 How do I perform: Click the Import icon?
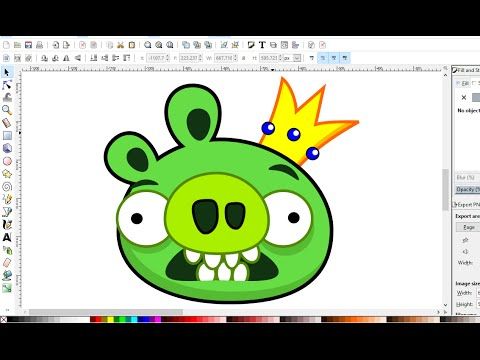pos(56,45)
